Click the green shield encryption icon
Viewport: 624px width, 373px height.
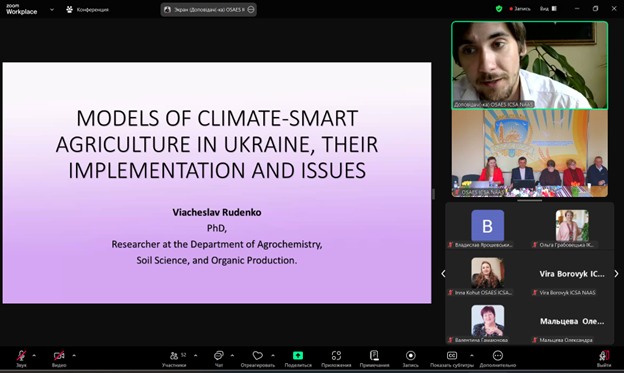[x=499, y=9]
